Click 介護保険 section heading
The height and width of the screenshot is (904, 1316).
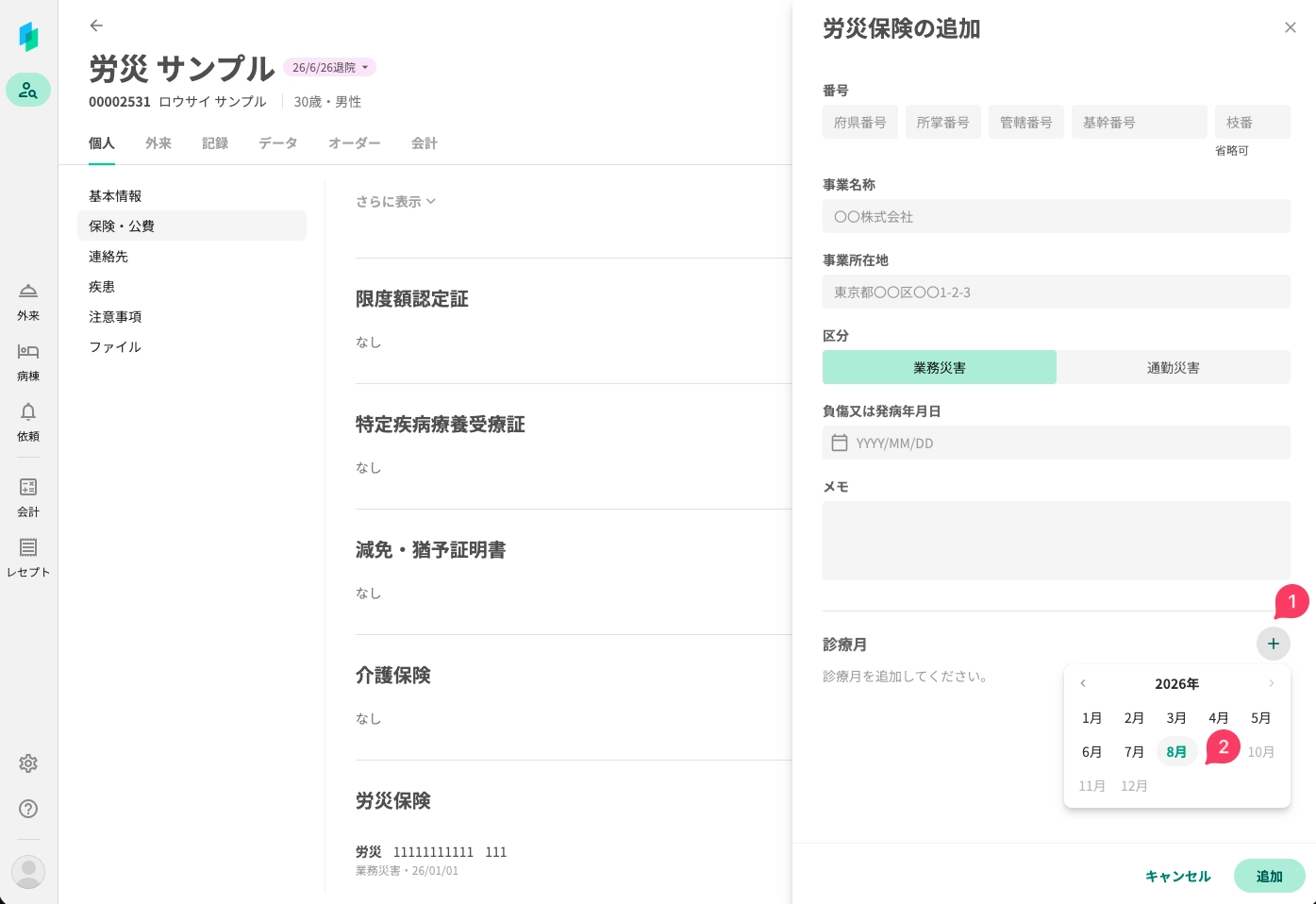(393, 676)
